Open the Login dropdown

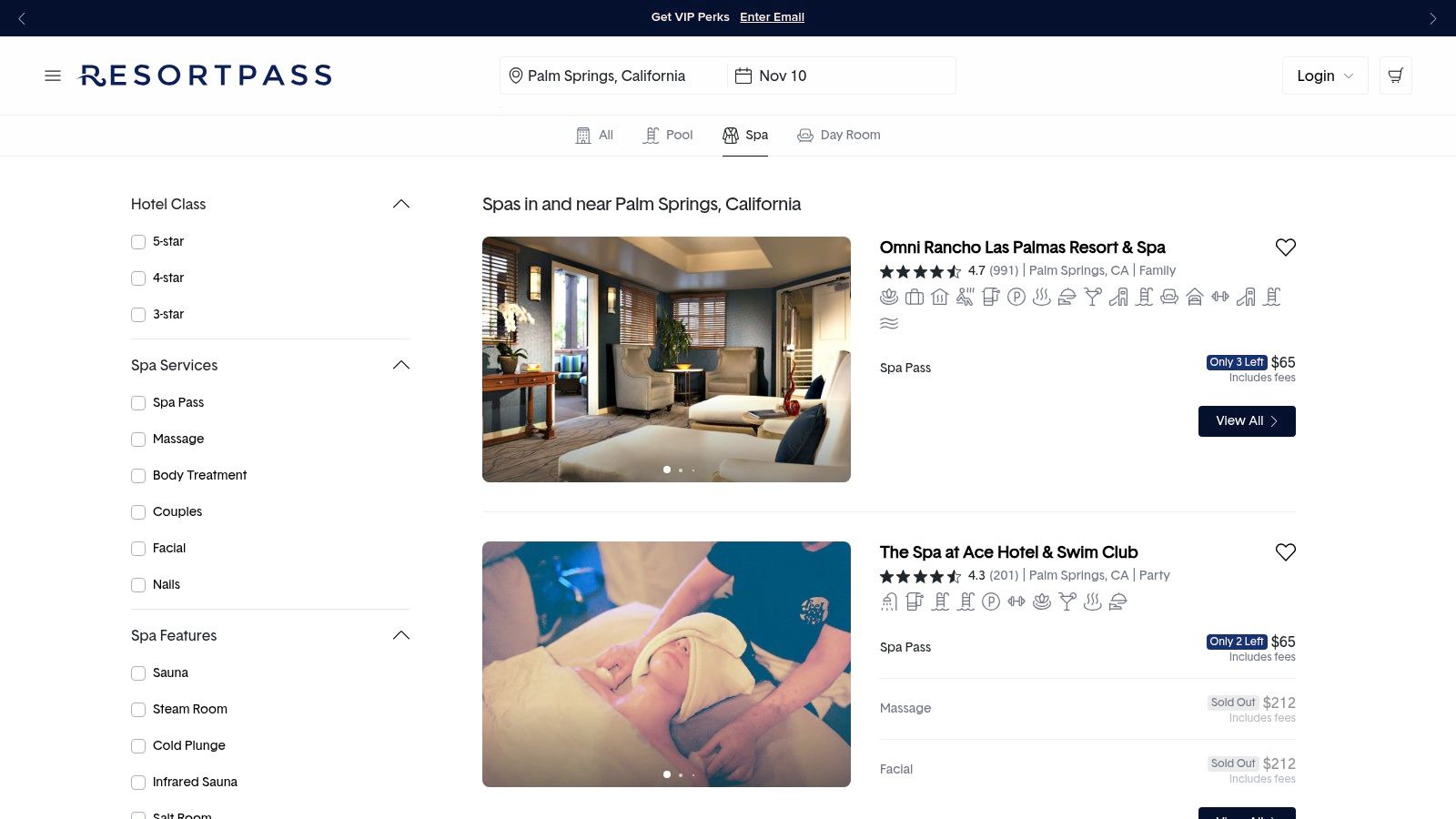[1324, 76]
